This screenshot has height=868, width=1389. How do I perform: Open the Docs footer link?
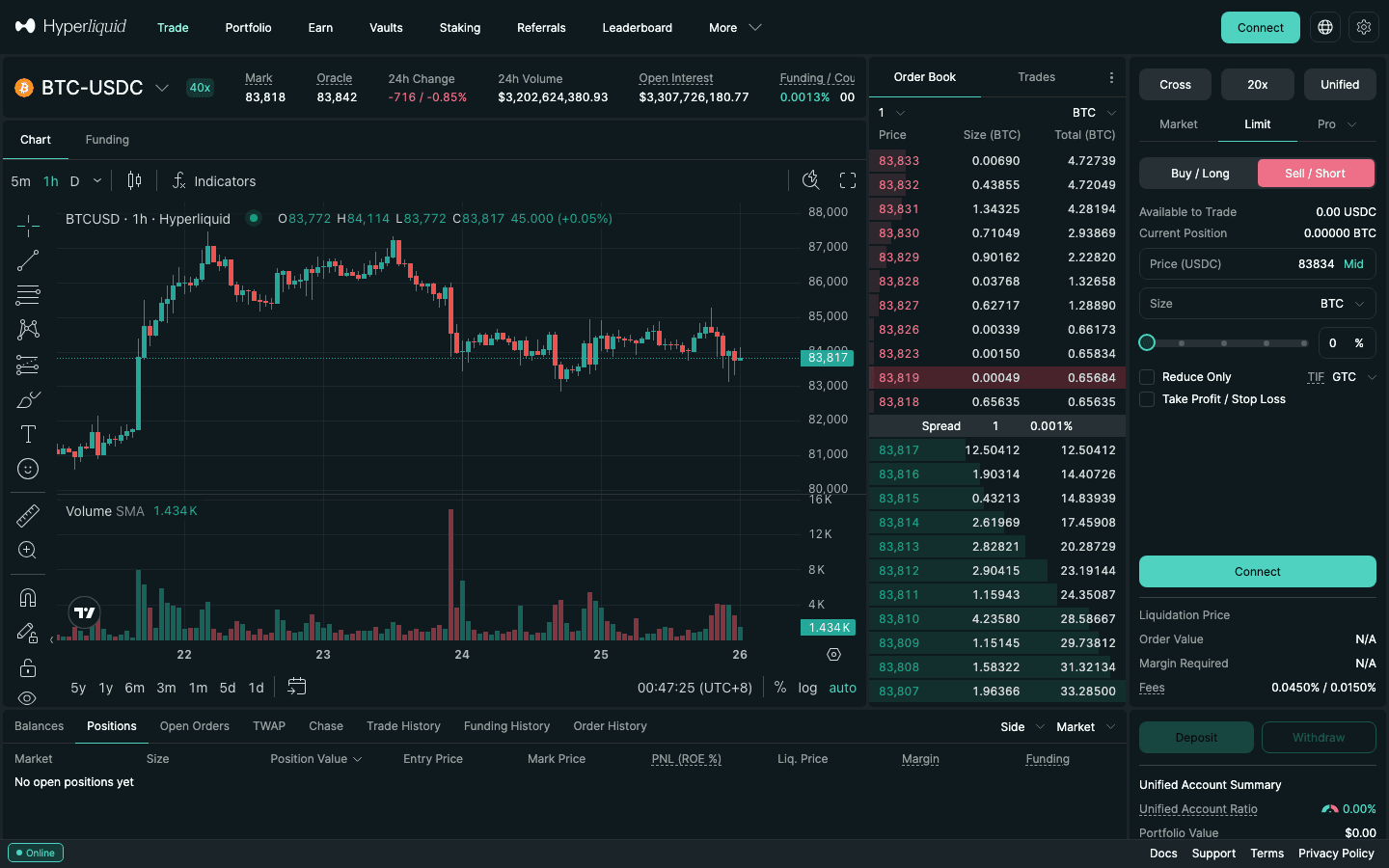tap(1163, 854)
